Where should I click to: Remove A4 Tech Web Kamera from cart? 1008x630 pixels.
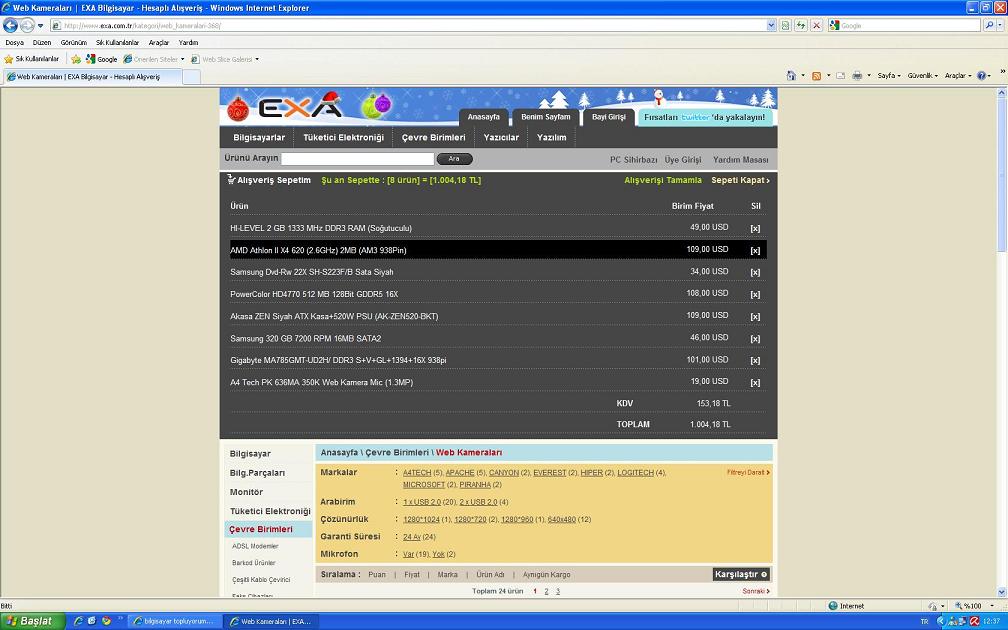click(x=755, y=382)
